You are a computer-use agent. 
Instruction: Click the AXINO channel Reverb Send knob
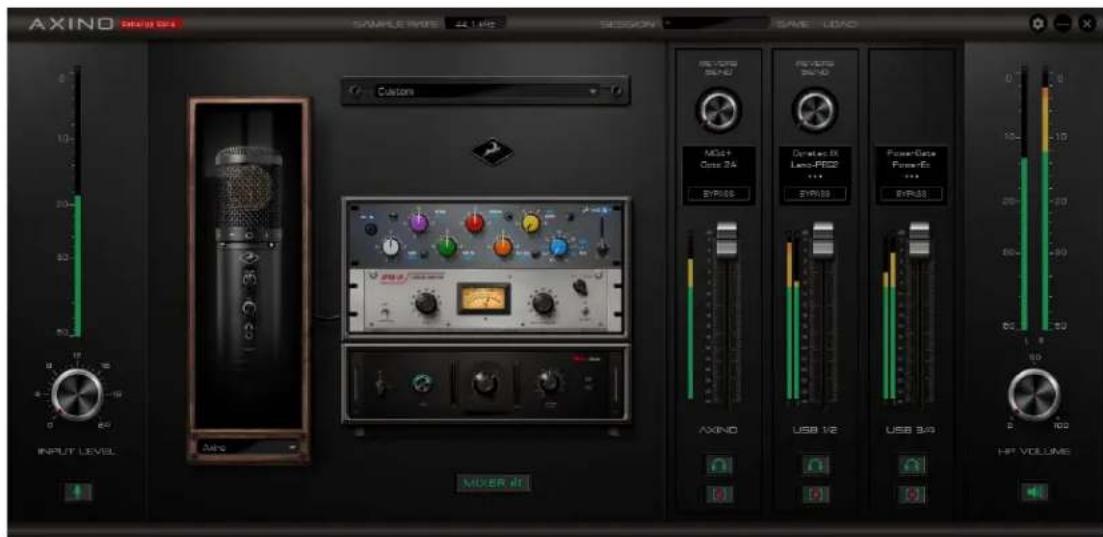718,108
